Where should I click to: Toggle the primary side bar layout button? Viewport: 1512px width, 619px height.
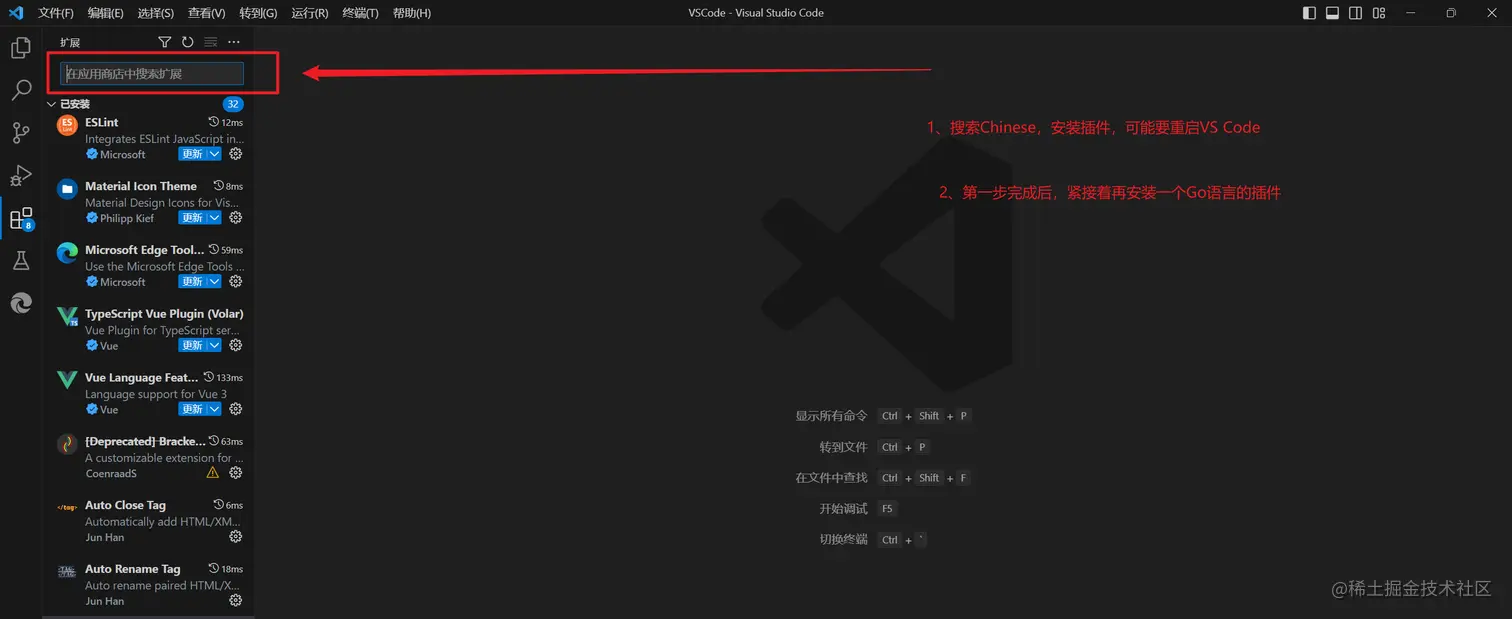pyautogui.click(x=1310, y=13)
